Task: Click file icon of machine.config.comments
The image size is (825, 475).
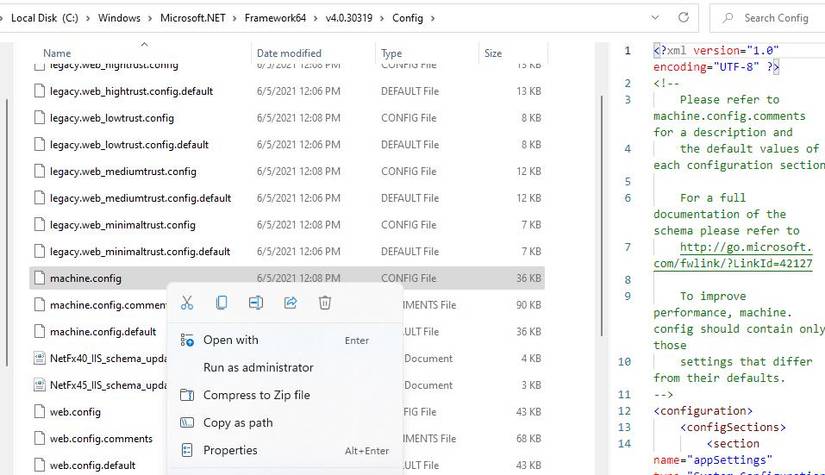Action: point(39,305)
